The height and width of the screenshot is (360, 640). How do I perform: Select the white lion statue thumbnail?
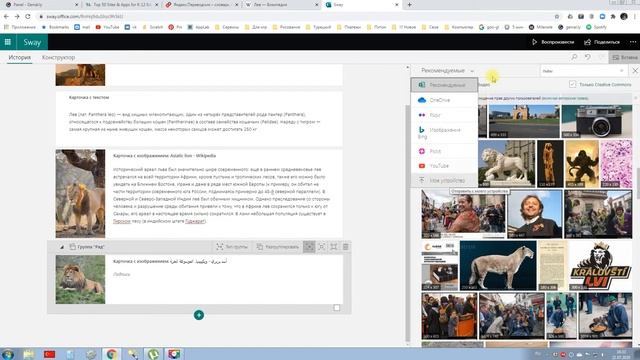point(506,164)
